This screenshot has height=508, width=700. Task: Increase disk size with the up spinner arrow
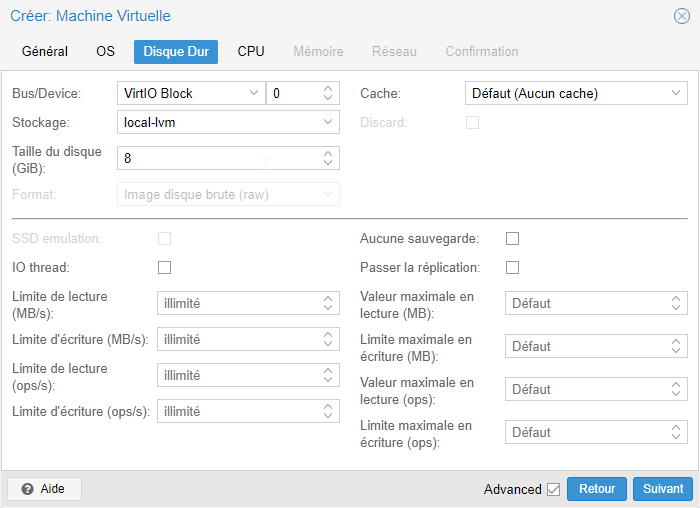tap(328, 153)
